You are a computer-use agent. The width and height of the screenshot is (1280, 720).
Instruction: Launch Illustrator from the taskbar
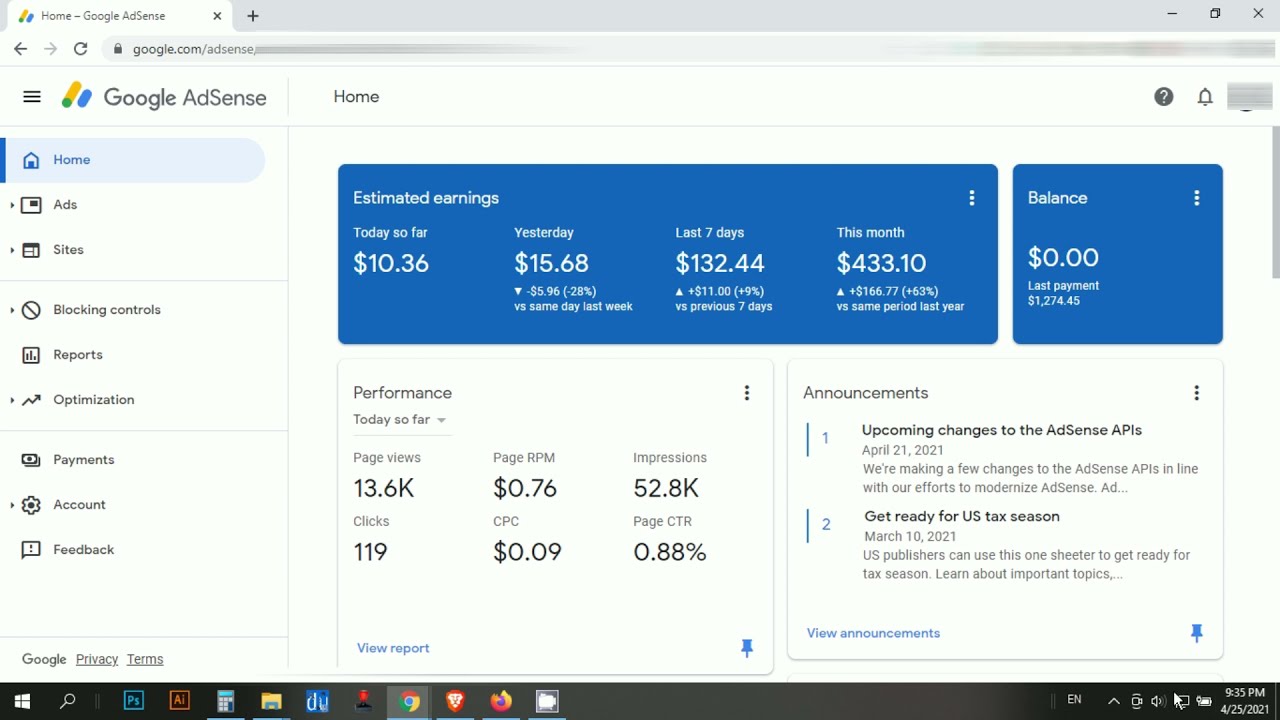(x=179, y=701)
